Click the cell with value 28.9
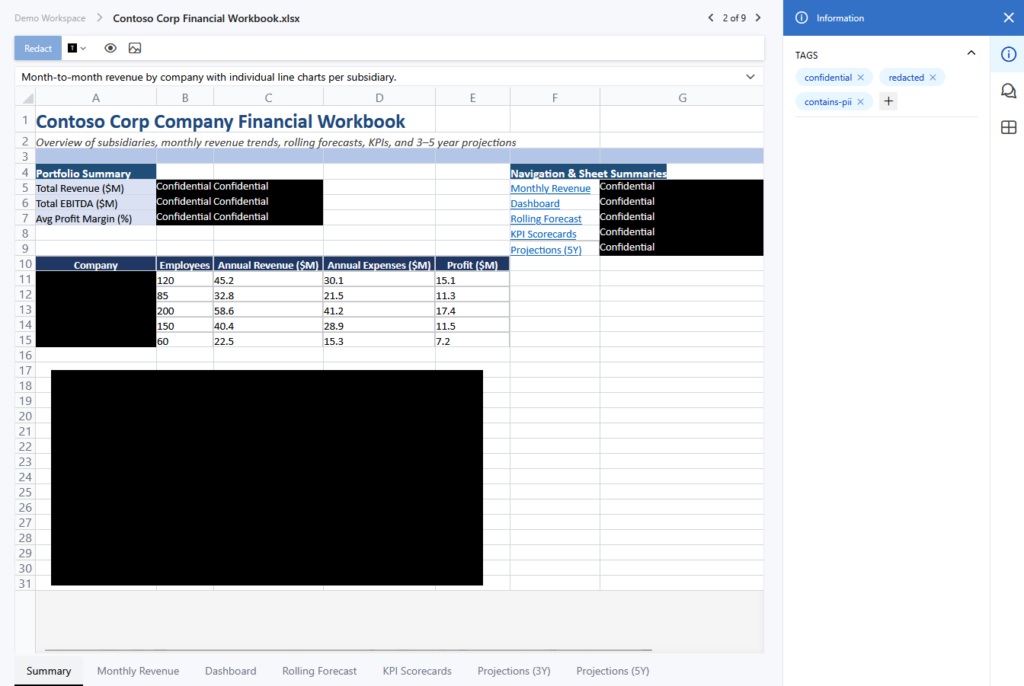1024x686 pixels. click(x=379, y=325)
